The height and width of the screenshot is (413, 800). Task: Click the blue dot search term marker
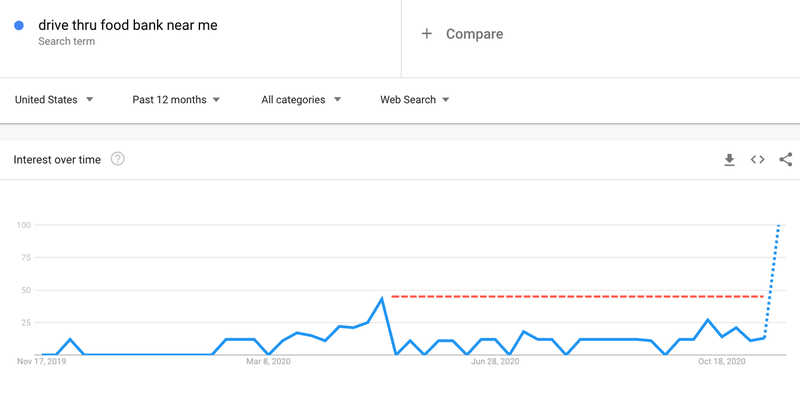click(x=19, y=25)
